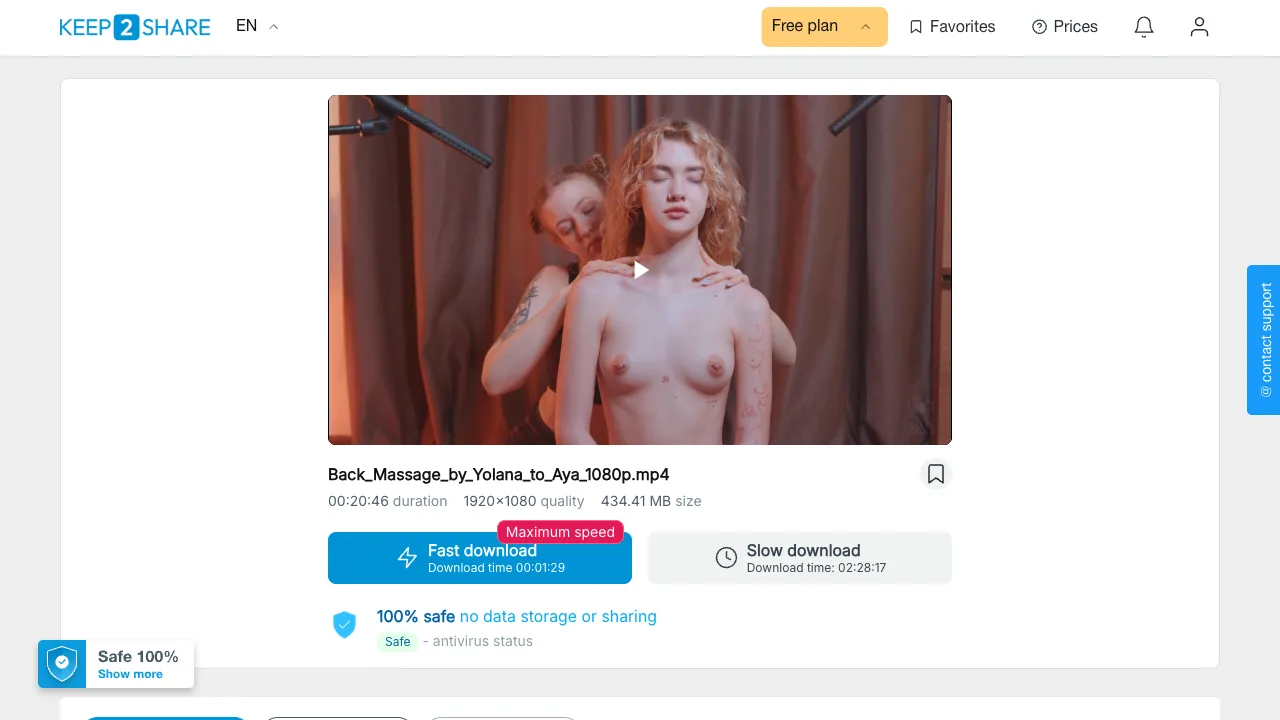Click Show more under Safe 100%
Viewport: 1280px width, 720px height.
click(130, 674)
